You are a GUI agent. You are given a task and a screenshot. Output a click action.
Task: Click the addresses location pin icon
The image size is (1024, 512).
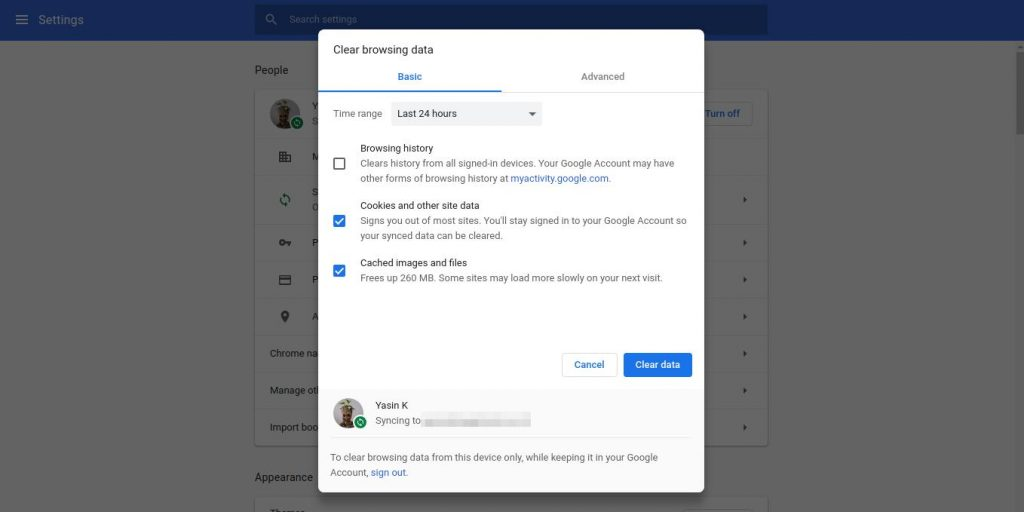click(285, 317)
